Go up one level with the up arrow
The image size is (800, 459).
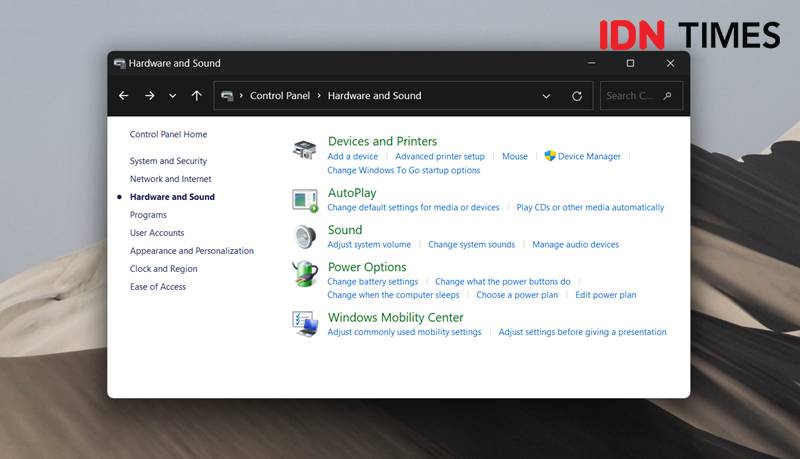pyautogui.click(x=196, y=95)
